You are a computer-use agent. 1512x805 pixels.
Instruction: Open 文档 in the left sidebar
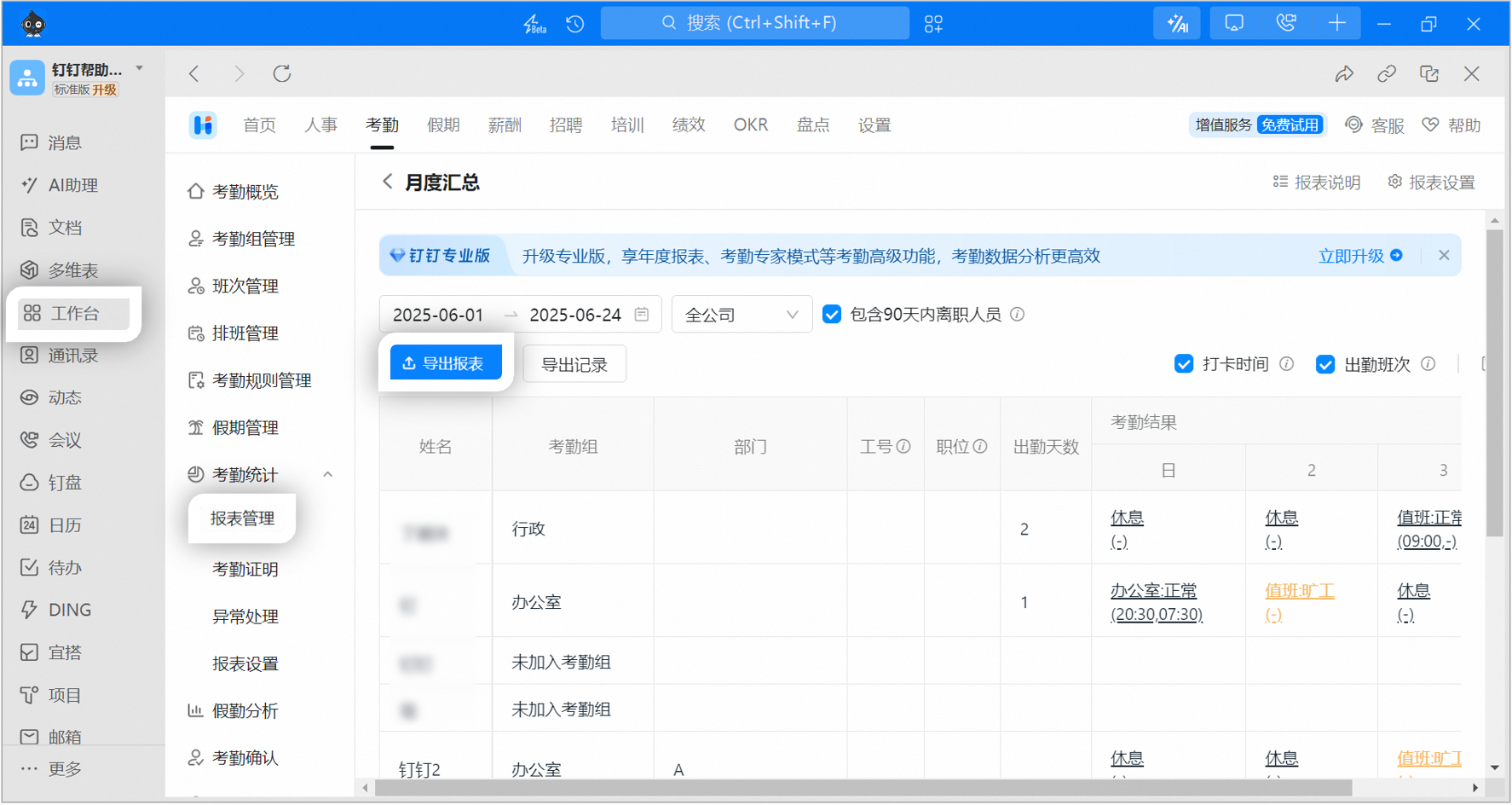(51, 228)
